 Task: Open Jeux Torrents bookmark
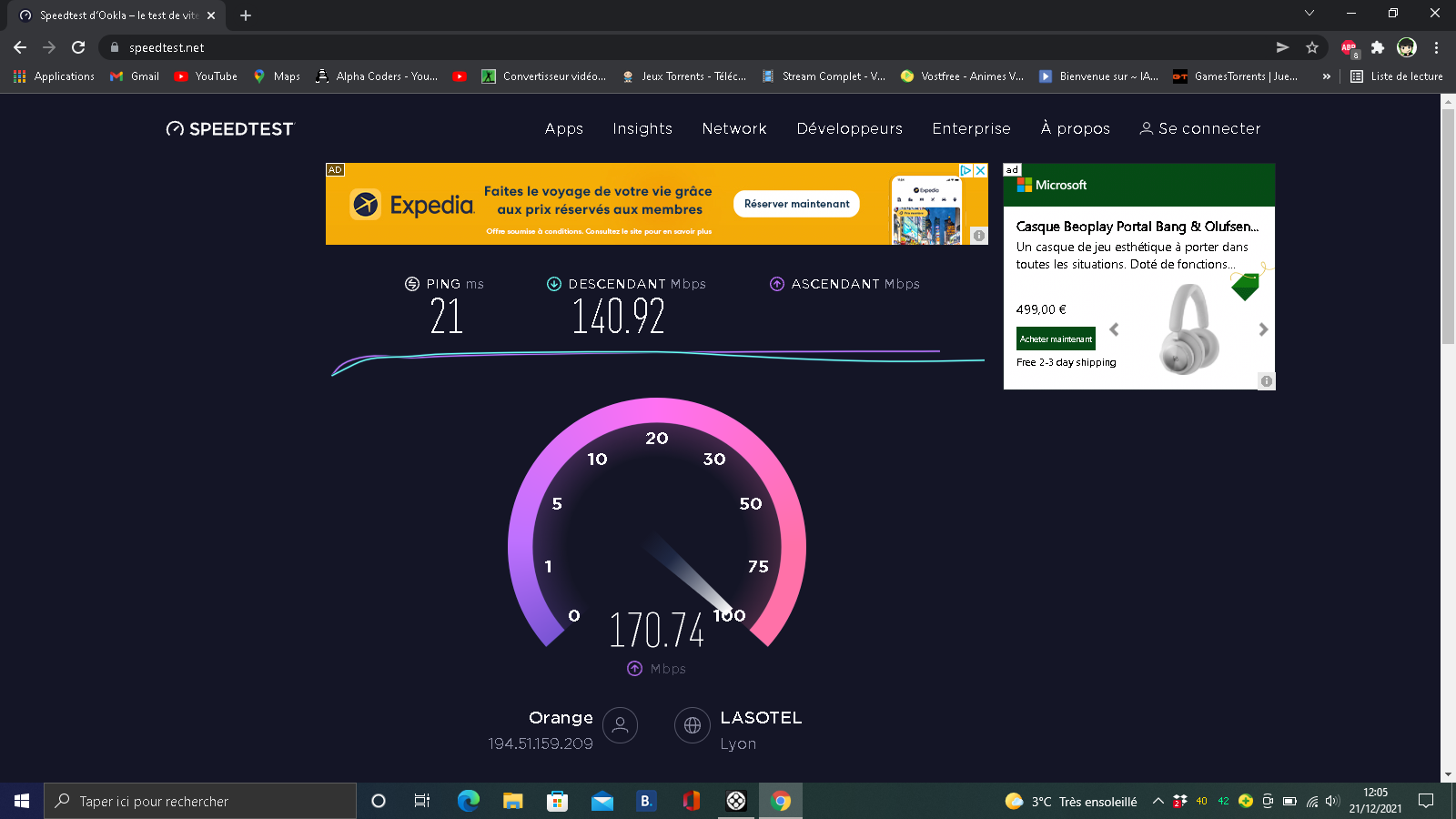coord(684,76)
